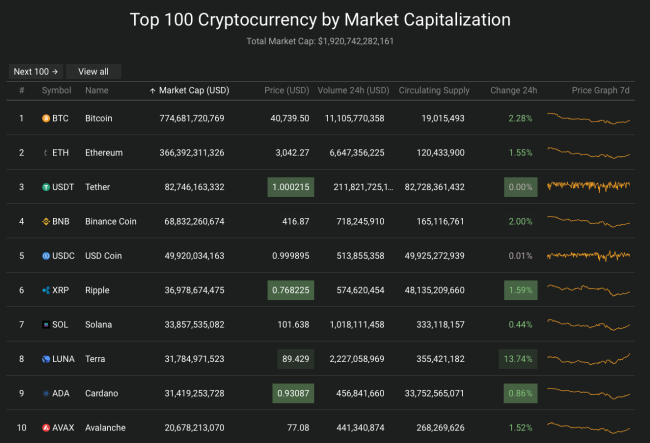Image resolution: width=650 pixels, height=443 pixels.
Task: Click the Binance Coin BNB icon
Action: pyautogui.click(x=46, y=222)
